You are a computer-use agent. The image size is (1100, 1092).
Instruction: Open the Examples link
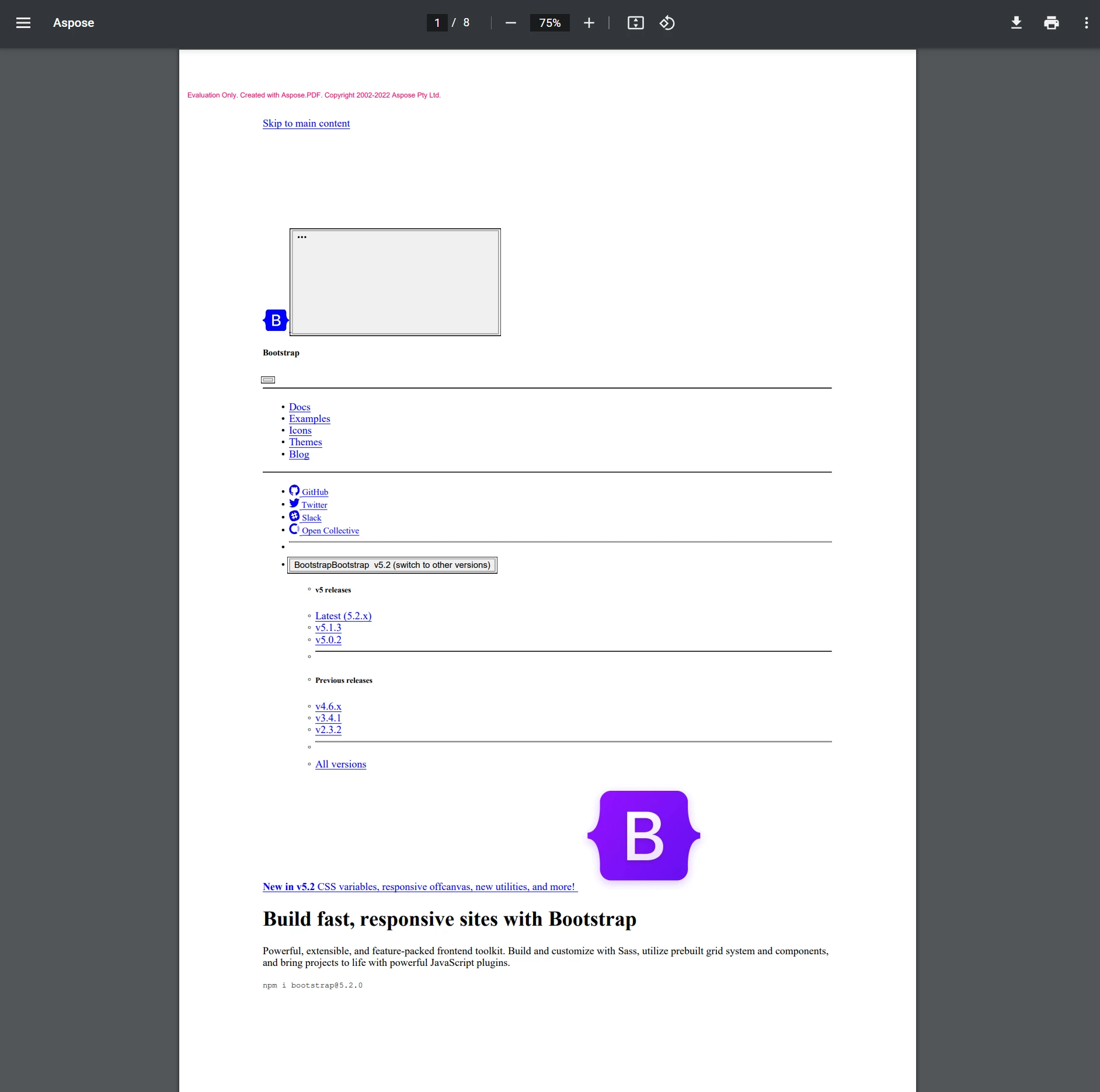click(x=309, y=418)
